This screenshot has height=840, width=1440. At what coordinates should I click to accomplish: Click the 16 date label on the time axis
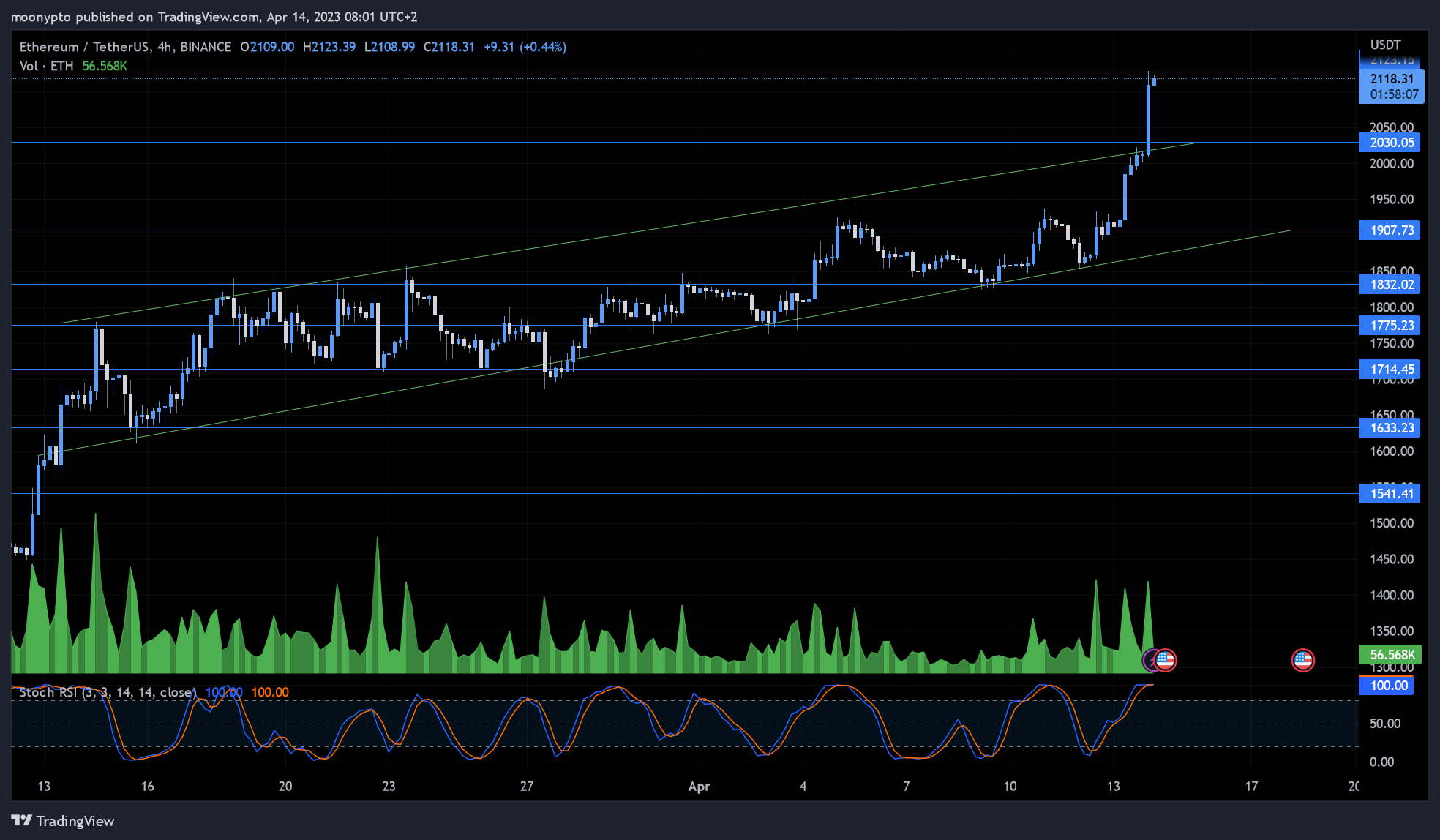[147, 787]
